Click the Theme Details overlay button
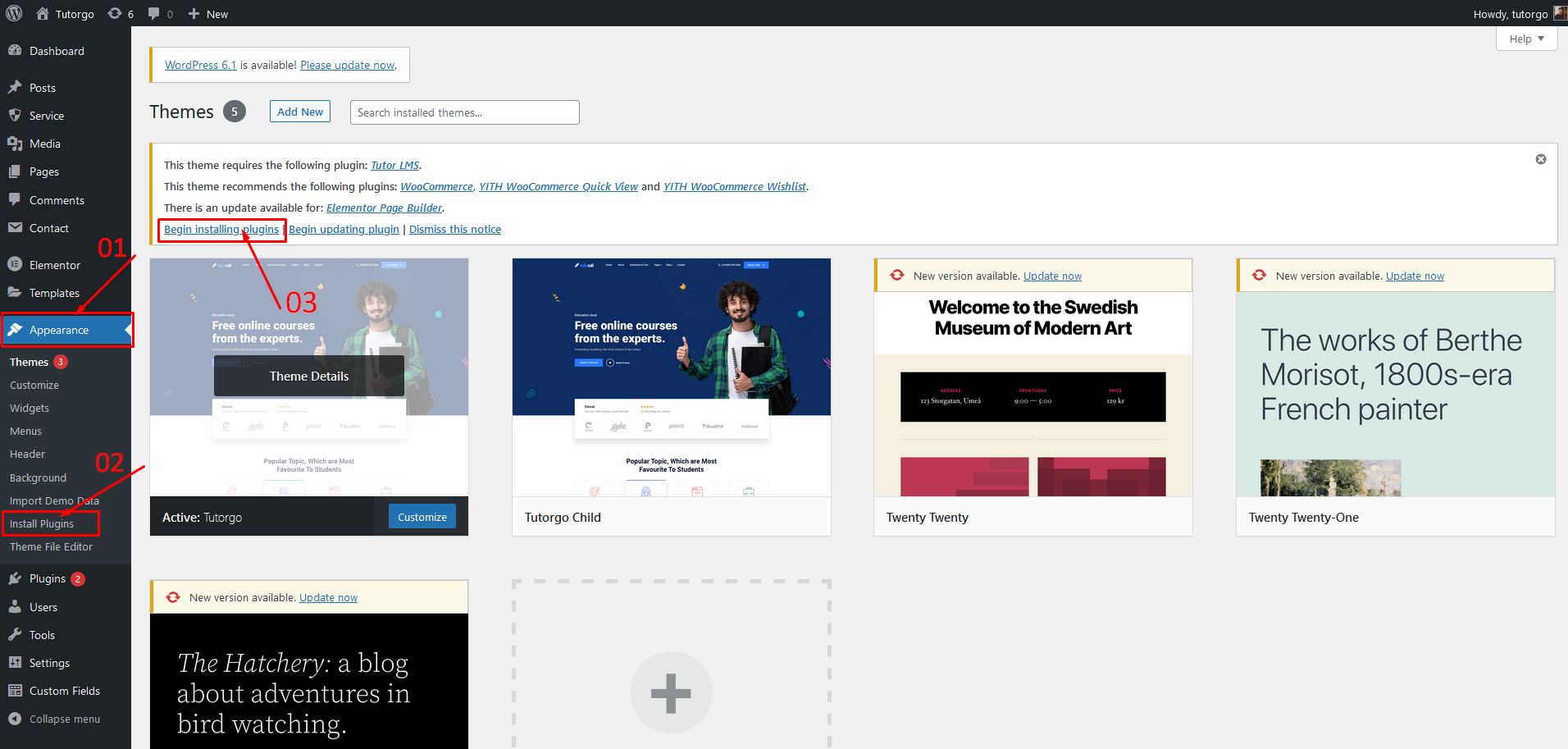 point(309,376)
